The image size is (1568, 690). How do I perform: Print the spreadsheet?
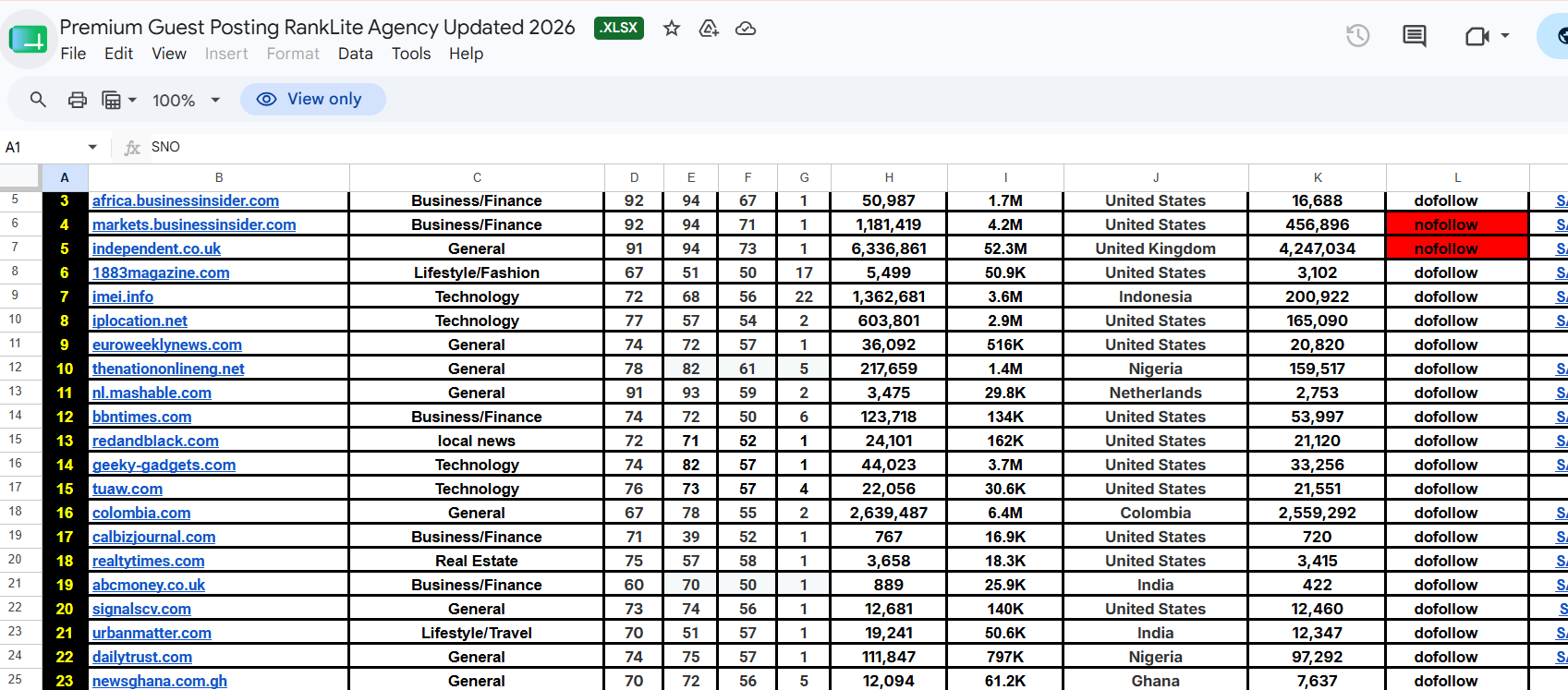78,100
